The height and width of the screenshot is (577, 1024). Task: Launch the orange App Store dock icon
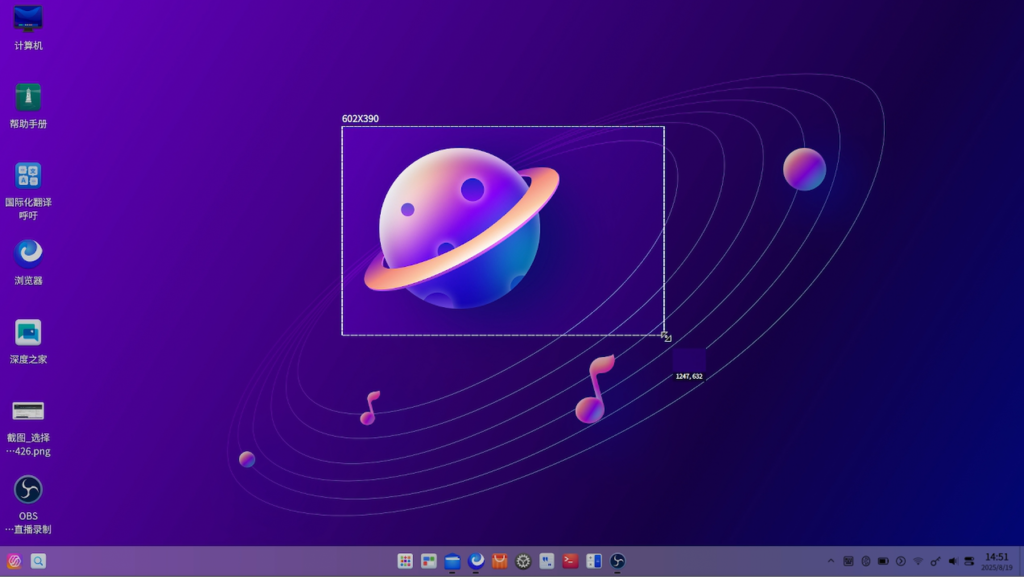click(500, 561)
